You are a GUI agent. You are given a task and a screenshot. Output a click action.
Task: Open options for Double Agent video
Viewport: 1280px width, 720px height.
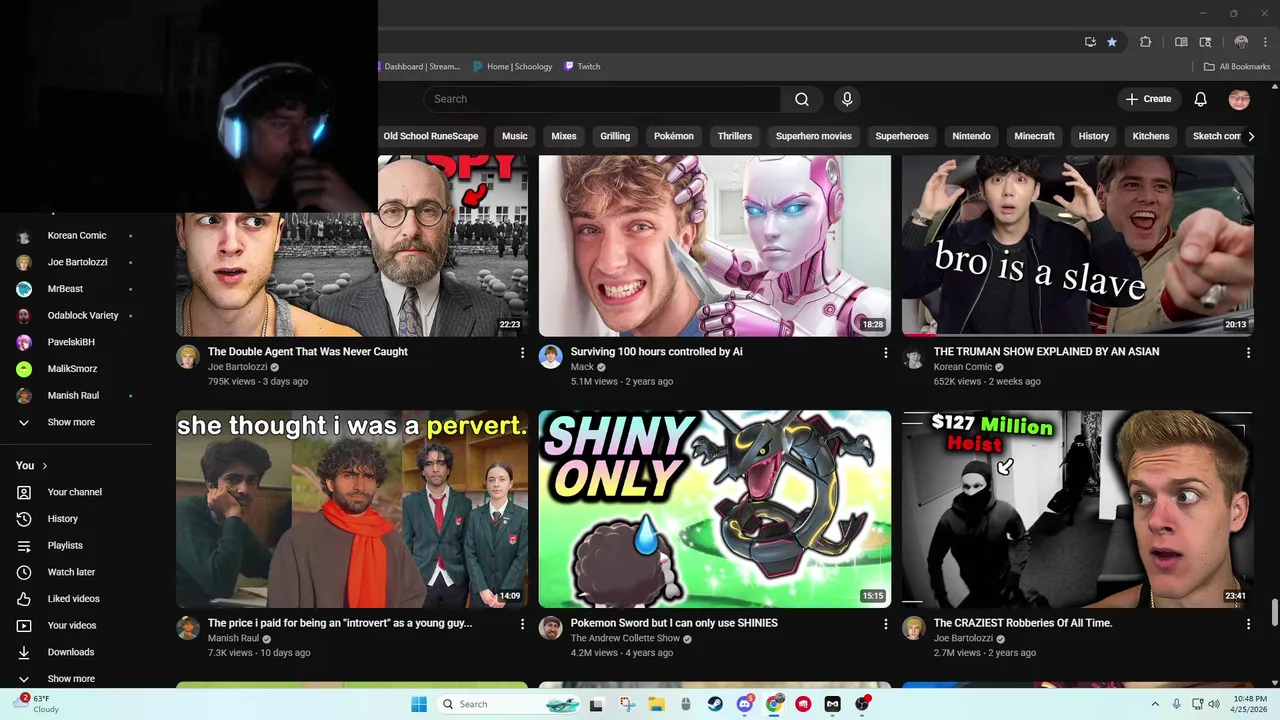pyautogui.click(x=522, y=353)
